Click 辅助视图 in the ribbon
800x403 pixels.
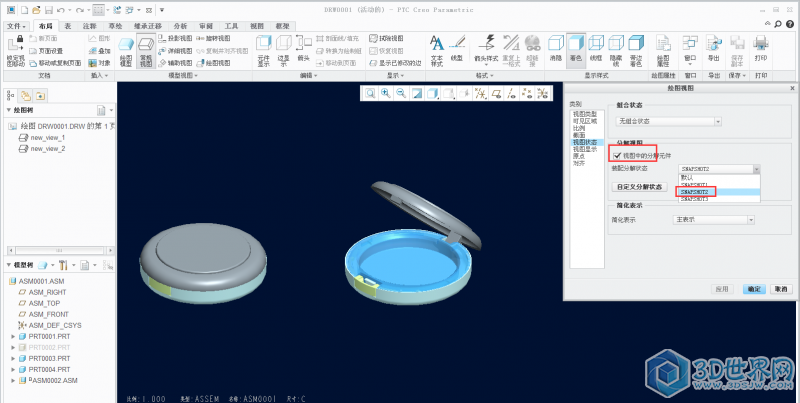(x=175, y=63)
